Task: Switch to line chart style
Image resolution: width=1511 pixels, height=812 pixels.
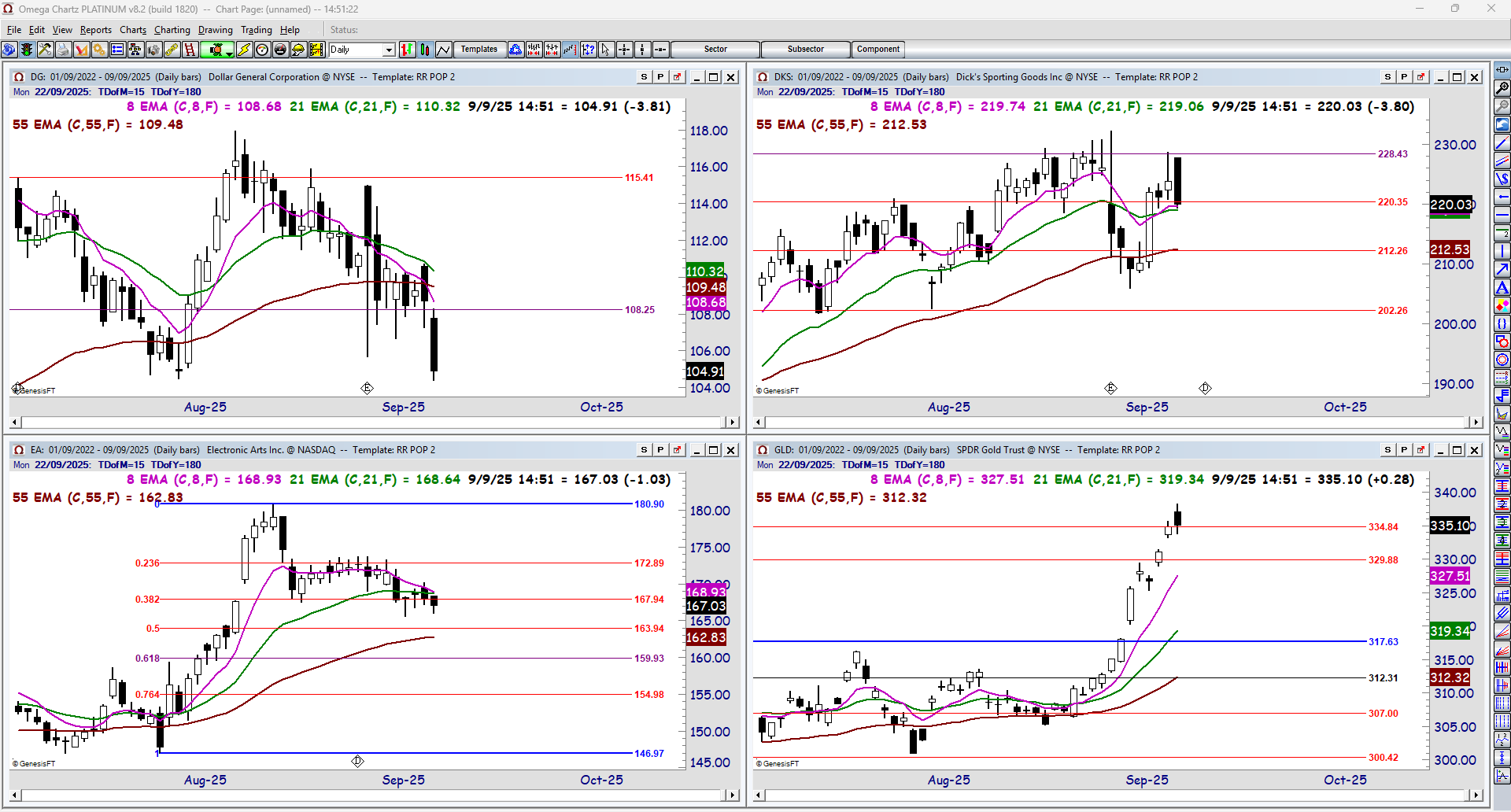Action: click(443, 50)
